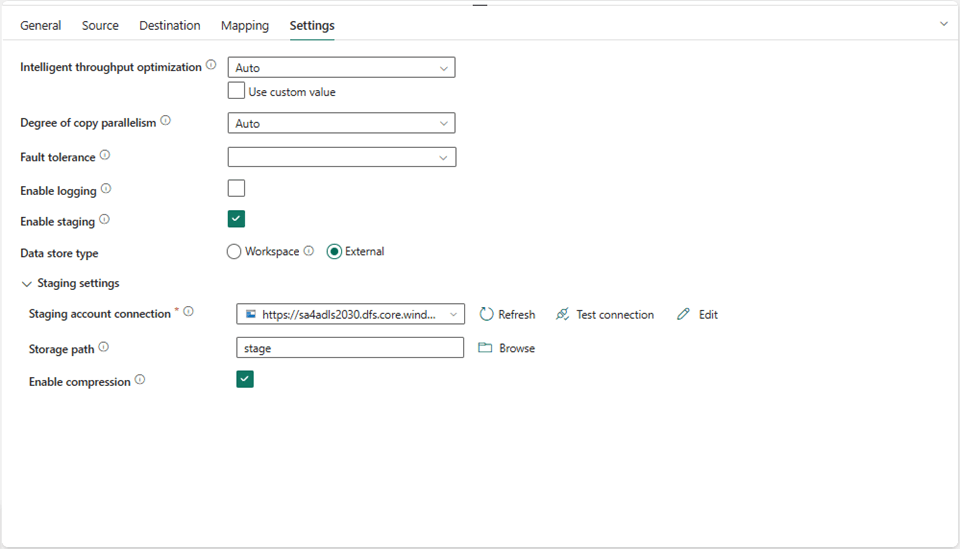Collapse the Staging settings section
Image resolution: width=960 pixels, height=549 pixels.
pos(27,284)
